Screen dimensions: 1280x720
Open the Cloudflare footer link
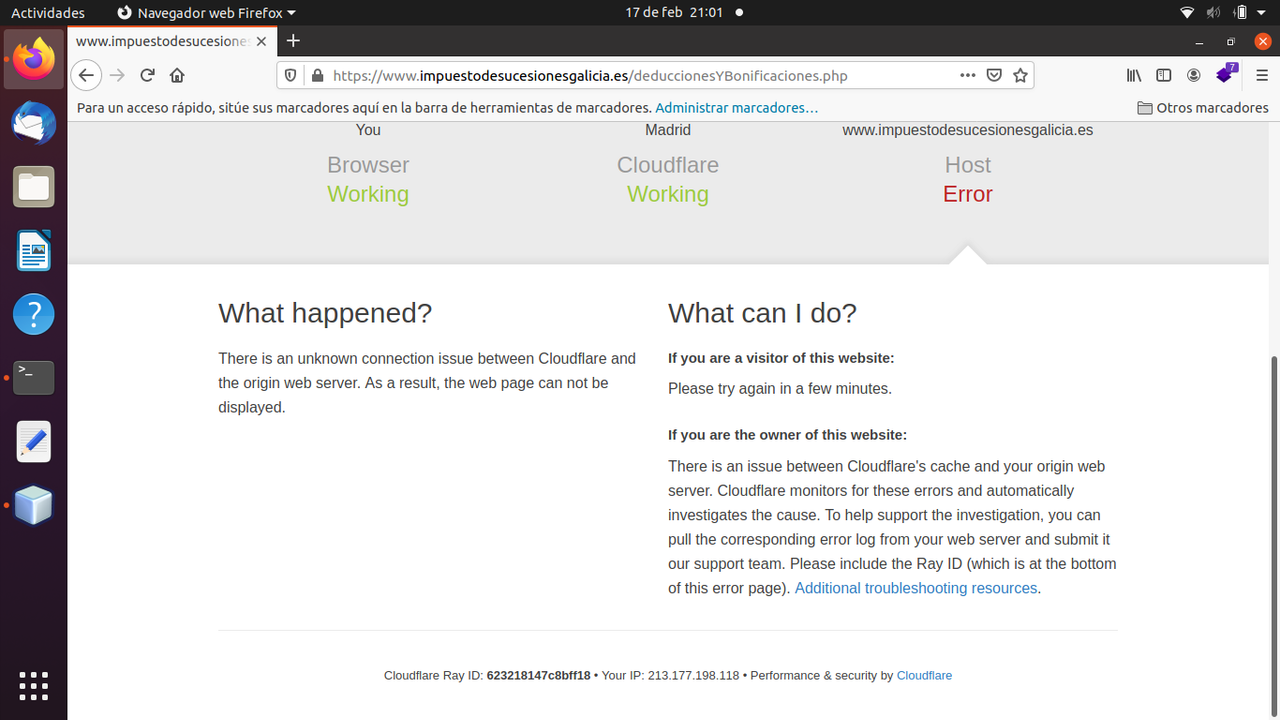[924, 675]
